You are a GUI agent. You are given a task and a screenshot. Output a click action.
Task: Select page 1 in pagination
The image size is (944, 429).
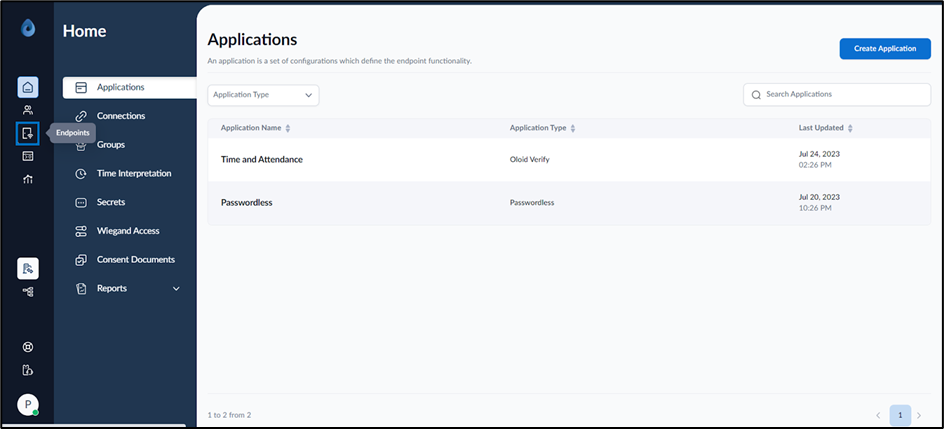pyautogui.click(x=900, y=415)
